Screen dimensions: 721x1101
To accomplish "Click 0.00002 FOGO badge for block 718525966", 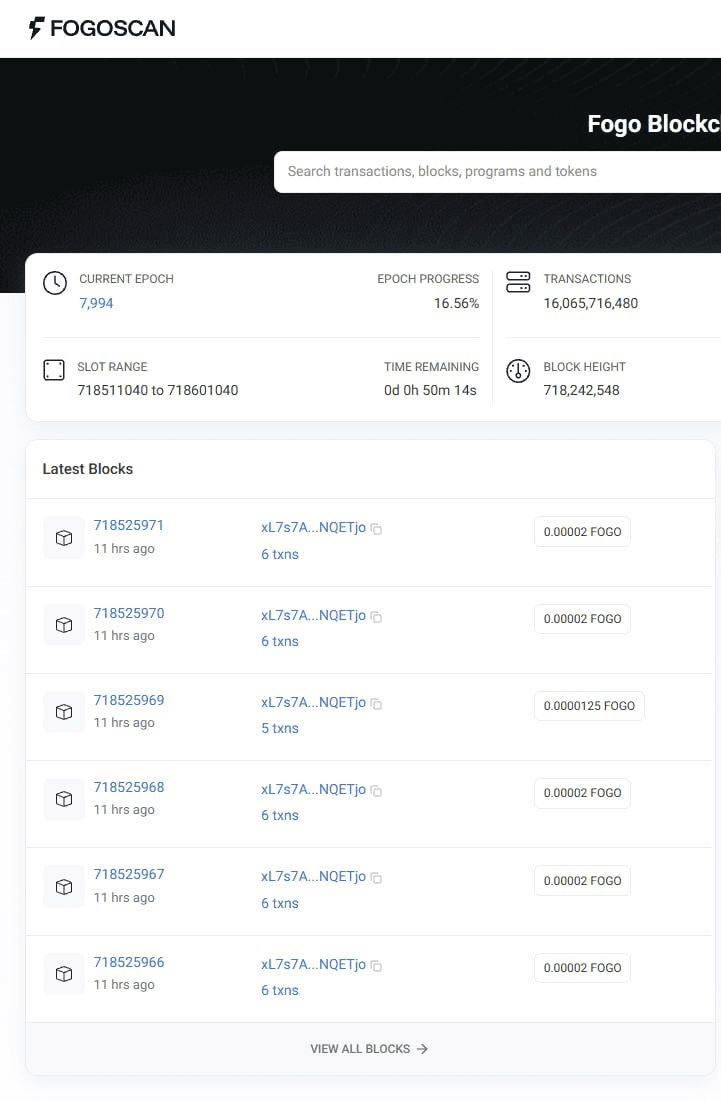I will point(582,968).
